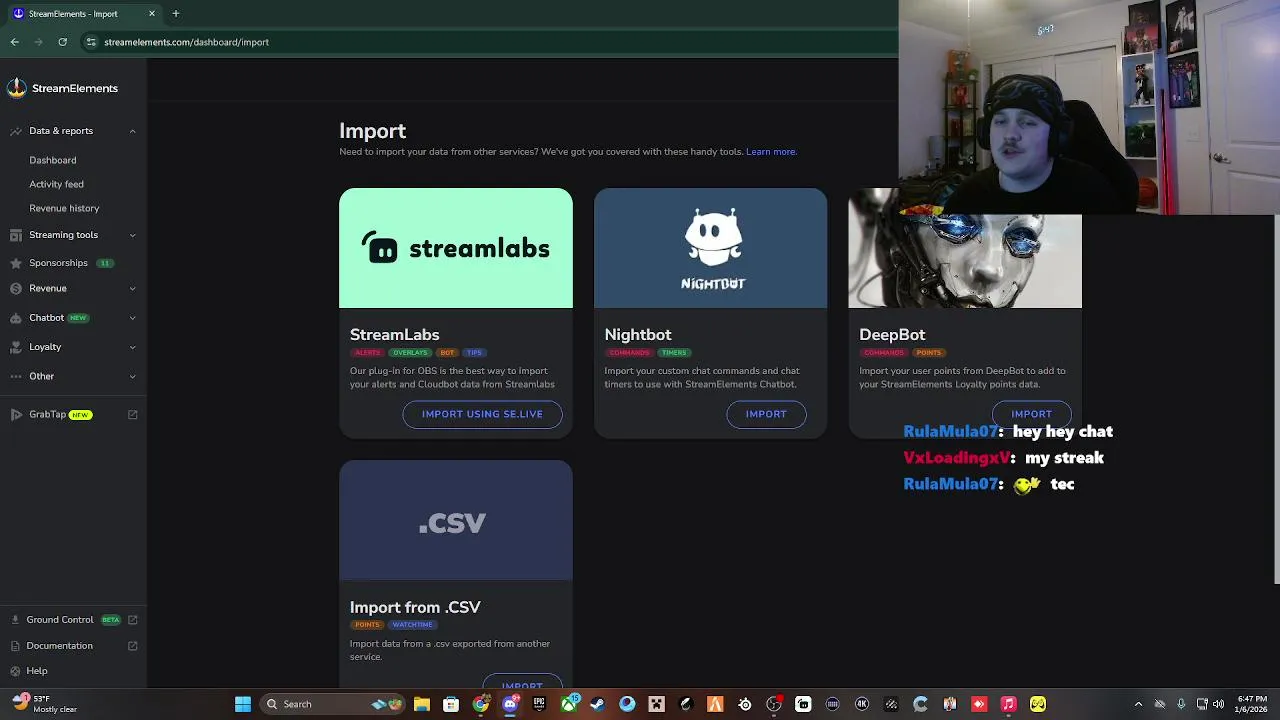Open a new browser tab

175,13
